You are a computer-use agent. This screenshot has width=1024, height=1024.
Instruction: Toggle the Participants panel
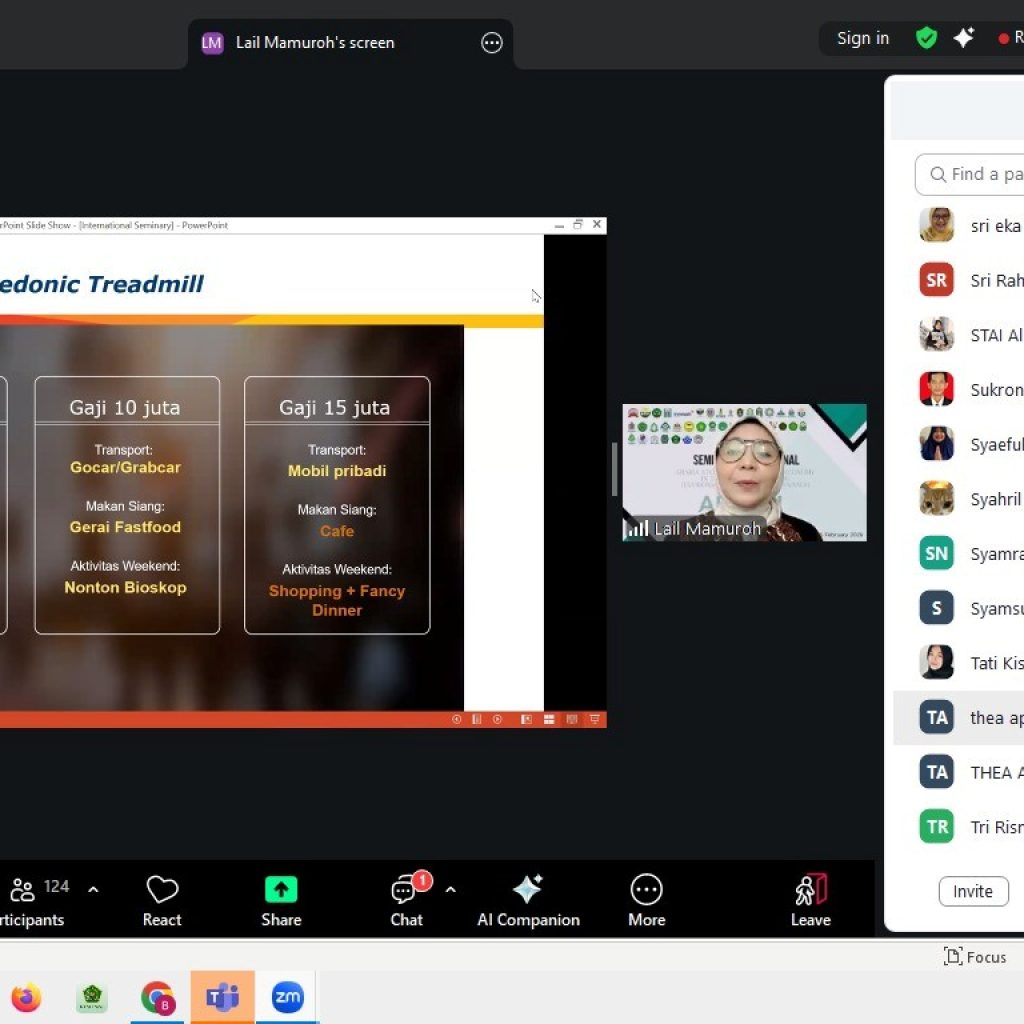pyautogui.click(x=30, y=901)
